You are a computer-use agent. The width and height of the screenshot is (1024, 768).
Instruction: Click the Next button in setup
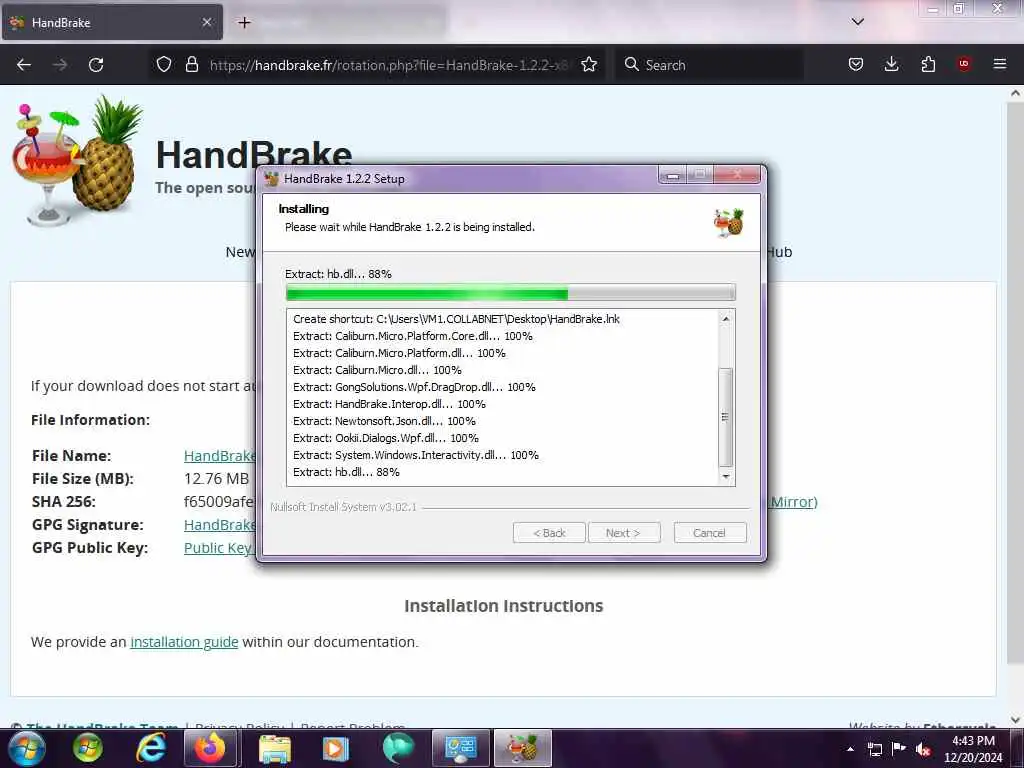tap(624, 533)
